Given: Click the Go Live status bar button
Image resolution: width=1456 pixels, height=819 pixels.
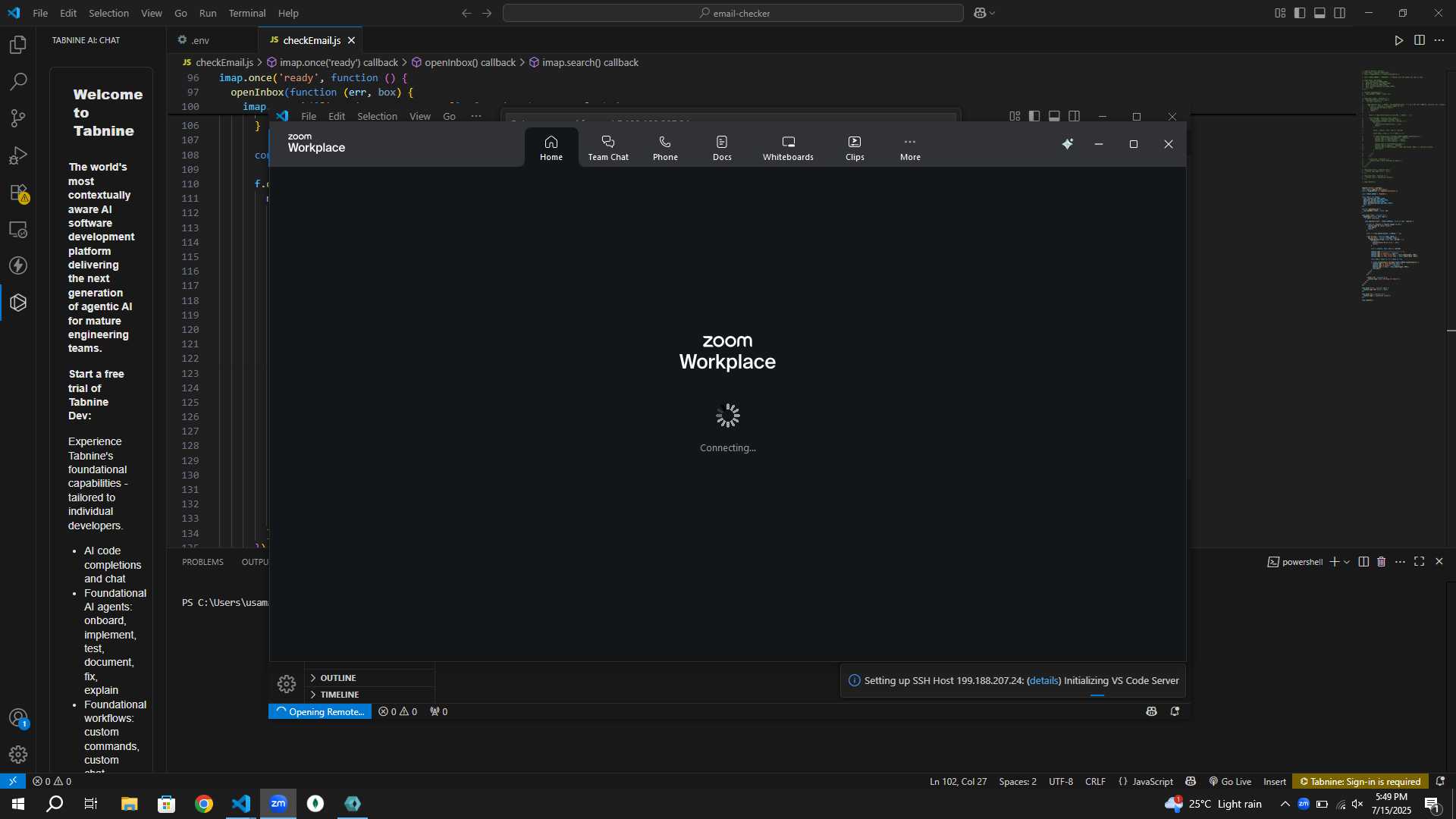Looking at the screenshot, I should tap(1230, 782).
